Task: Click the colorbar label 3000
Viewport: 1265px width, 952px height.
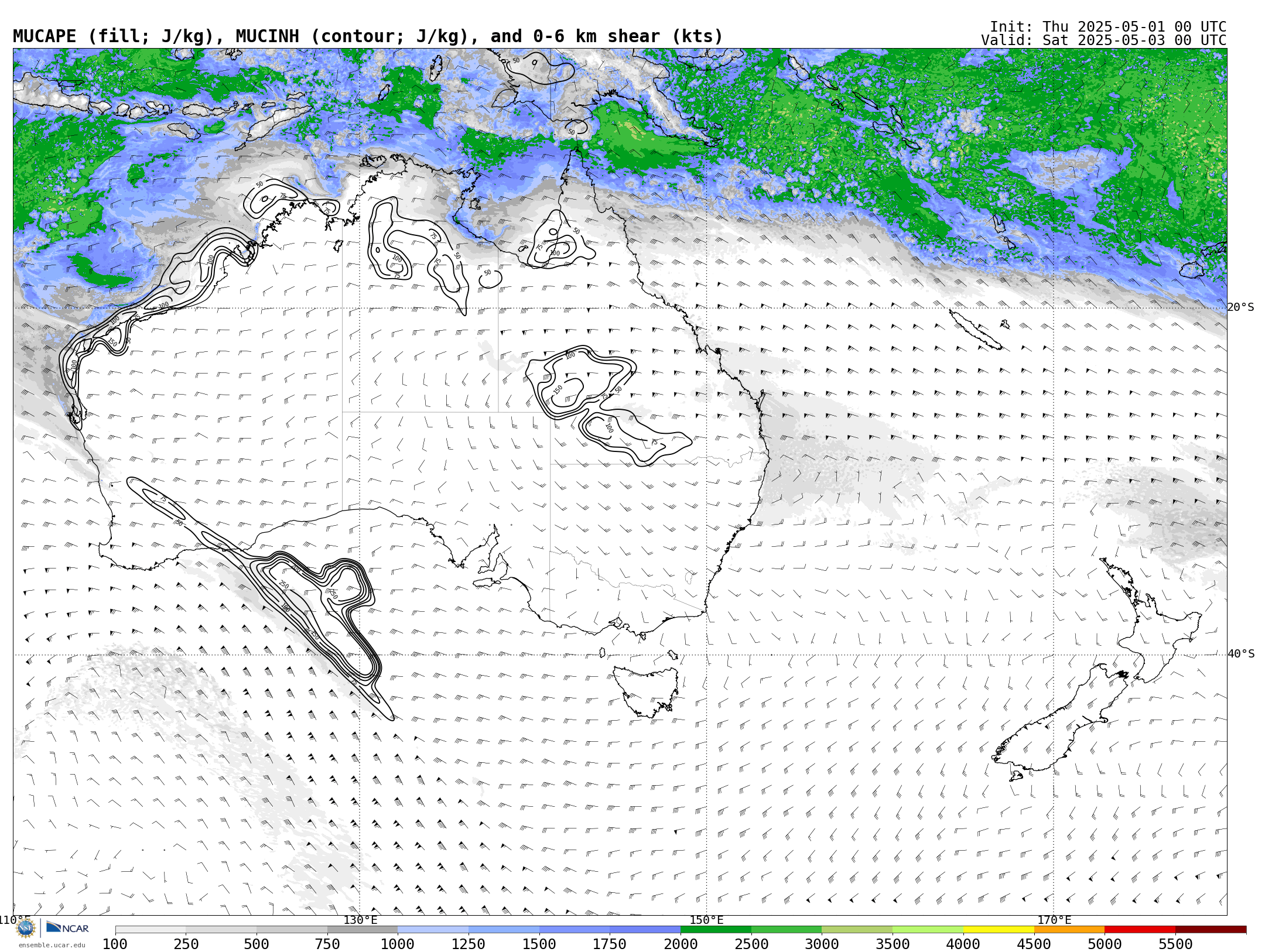Action: (x=822, y=944)
